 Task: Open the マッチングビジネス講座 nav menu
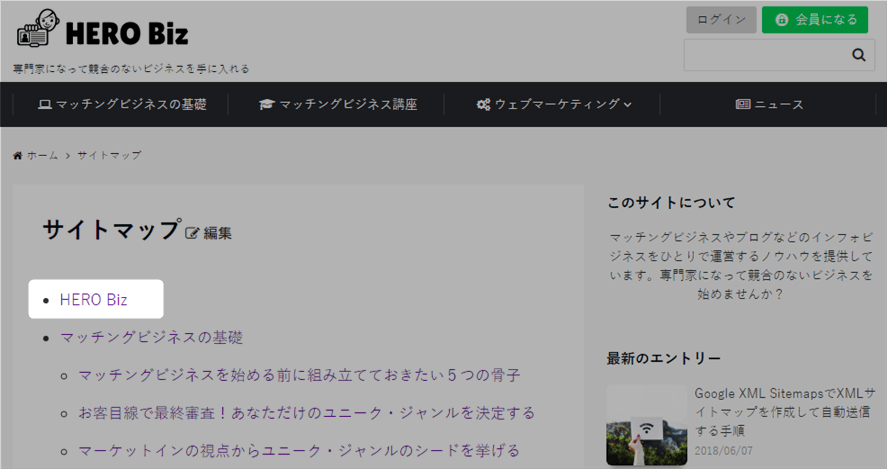point(338,105)
